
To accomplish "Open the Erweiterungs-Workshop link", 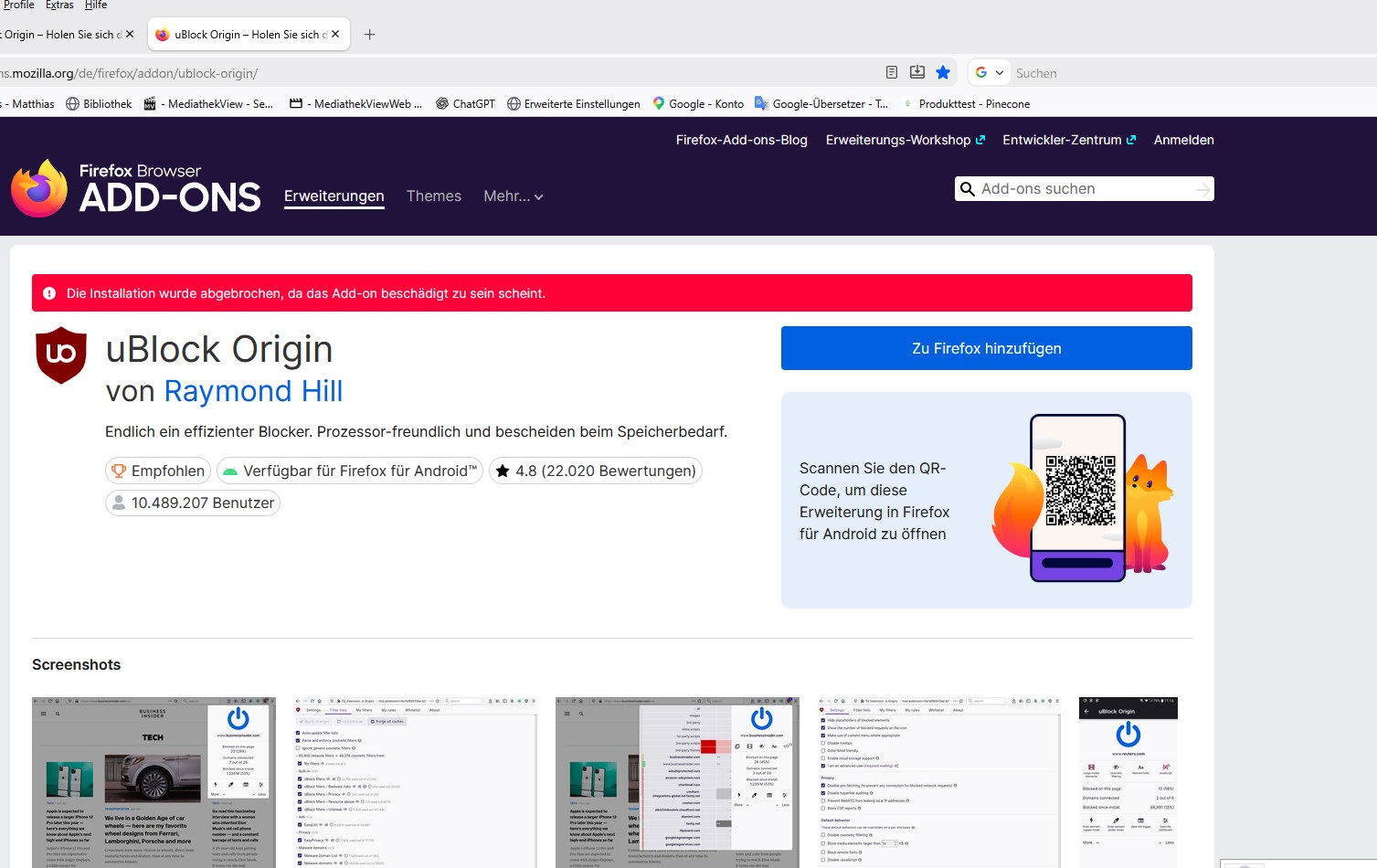I will click(906, 140).
